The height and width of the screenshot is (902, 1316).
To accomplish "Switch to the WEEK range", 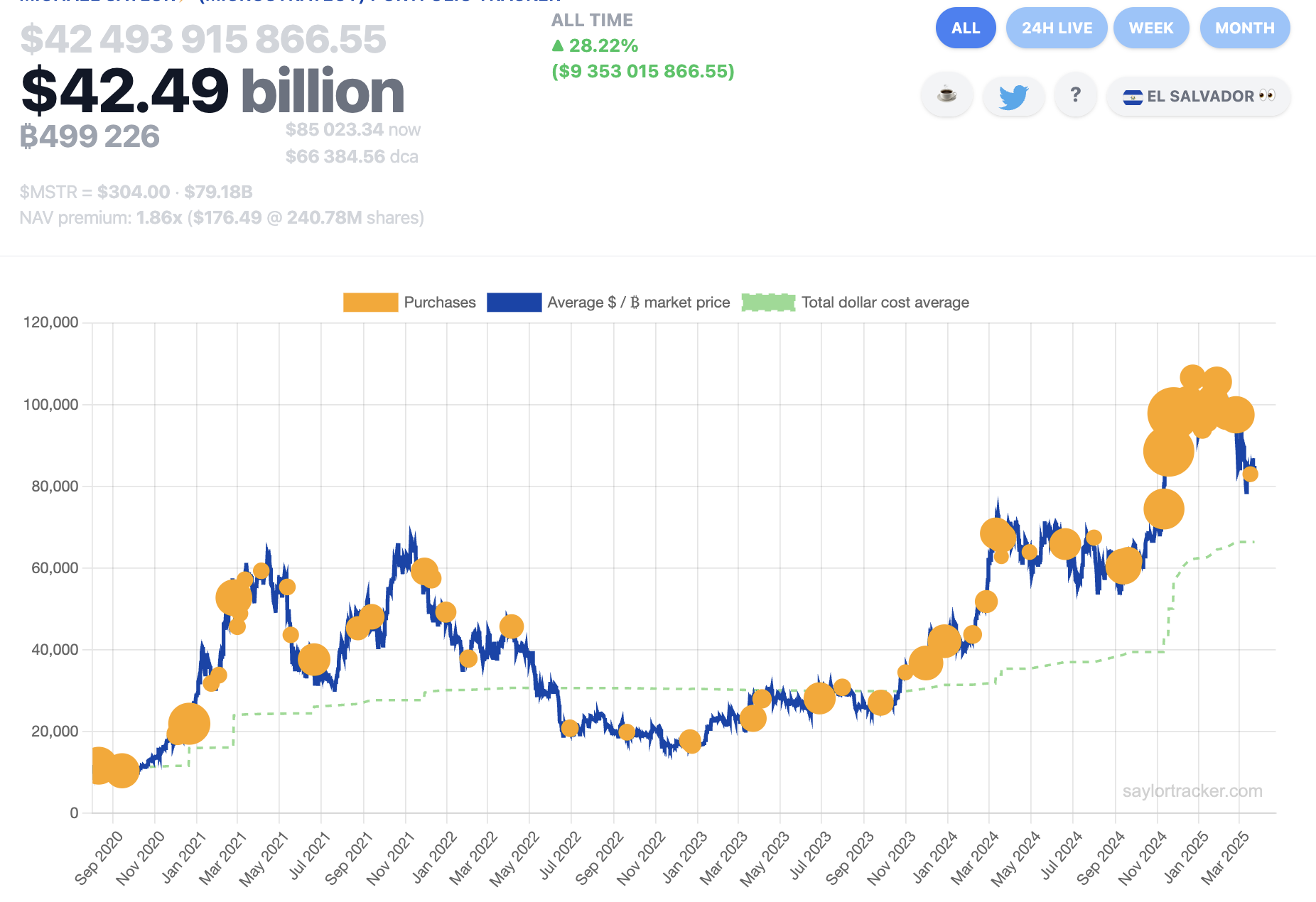I will coord(1151,28).
